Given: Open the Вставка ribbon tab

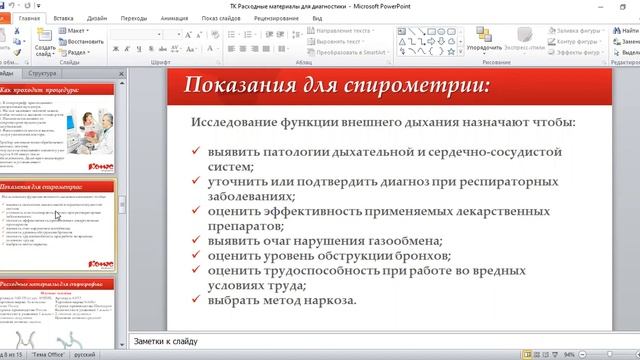Looking at the screenshot, I should [x=63, y=18].
